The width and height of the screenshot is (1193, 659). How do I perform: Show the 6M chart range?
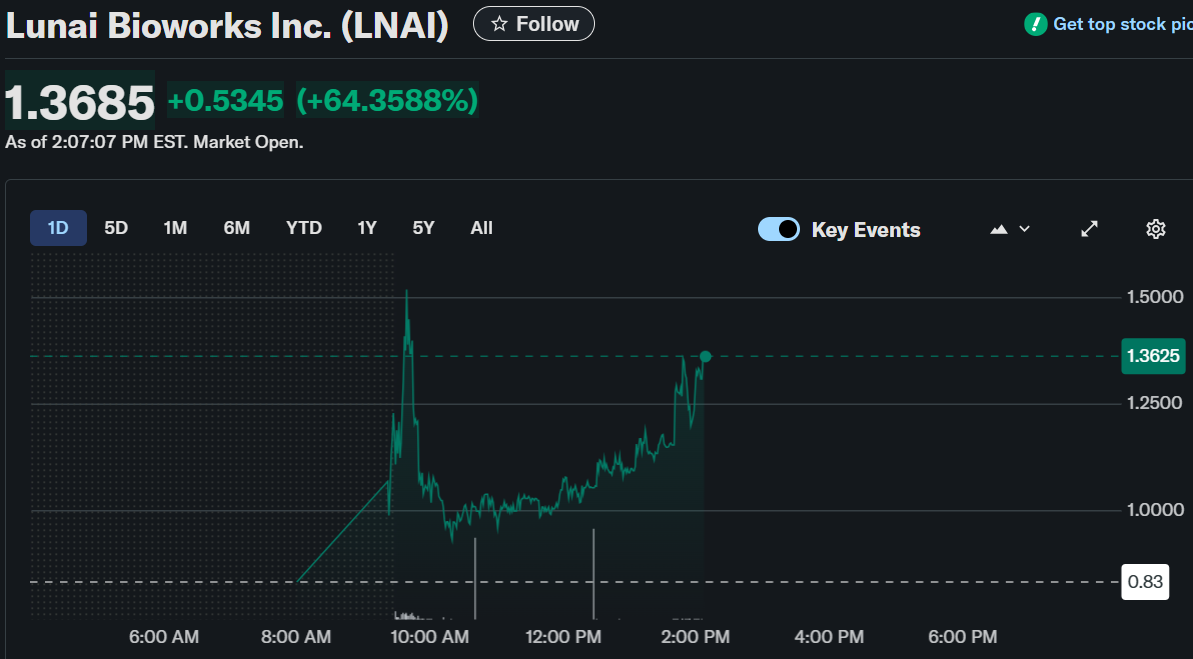pyautogui.click(x=237, y=228)
